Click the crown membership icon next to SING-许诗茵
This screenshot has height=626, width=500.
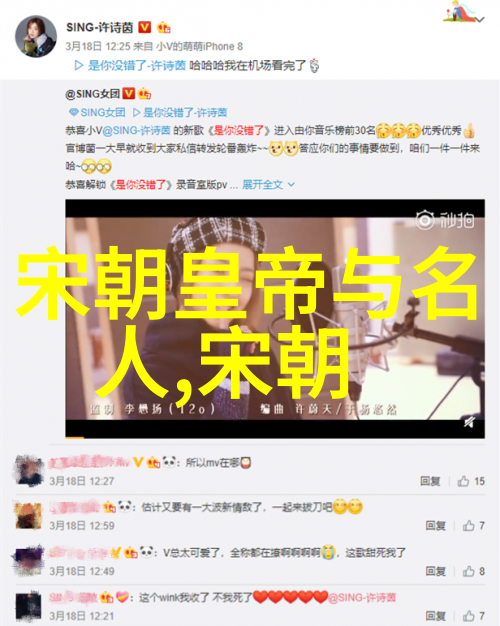click(x=164, y=27)
